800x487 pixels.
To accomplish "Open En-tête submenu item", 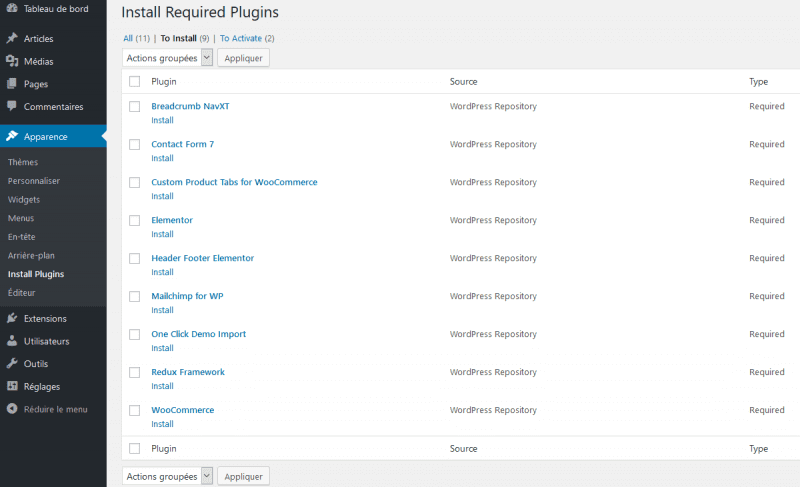I will click(x=21, y=237).
